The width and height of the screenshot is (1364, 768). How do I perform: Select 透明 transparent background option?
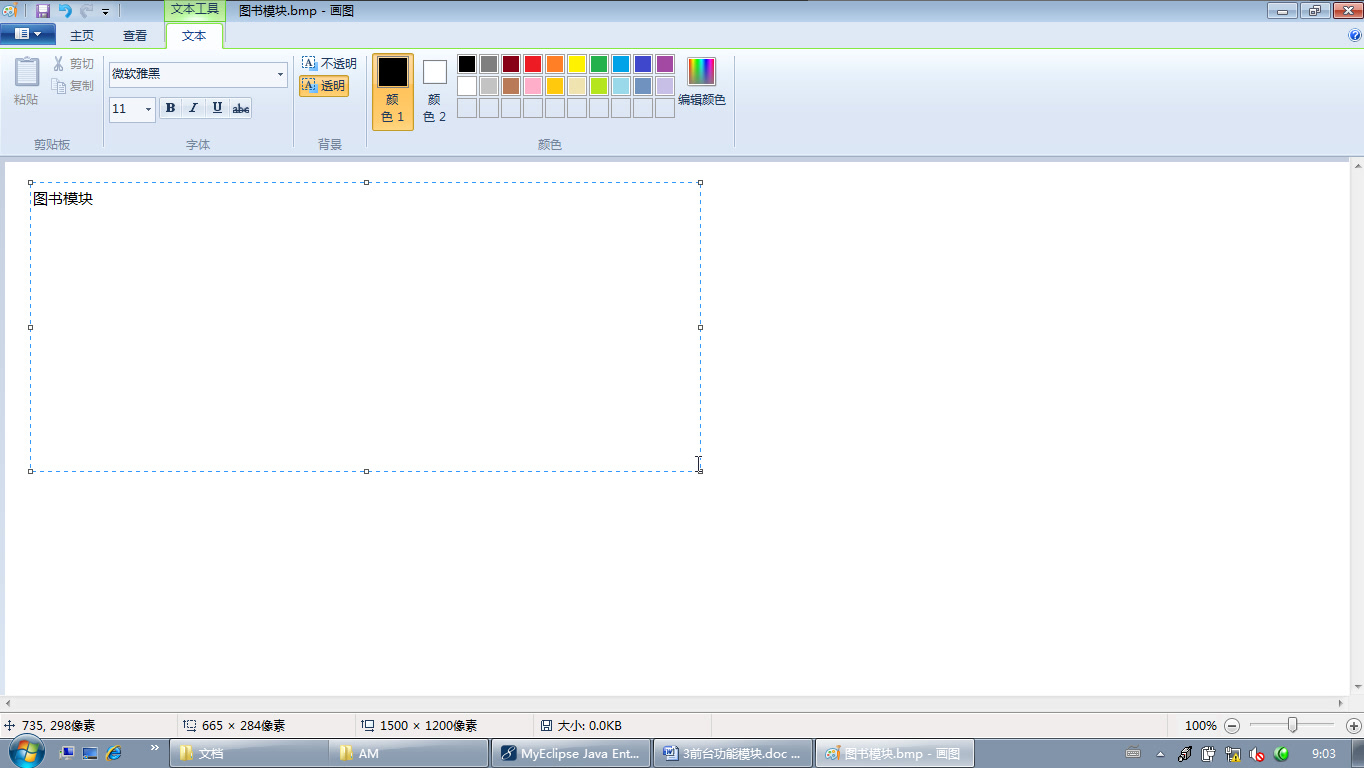(x=324, y=86)
